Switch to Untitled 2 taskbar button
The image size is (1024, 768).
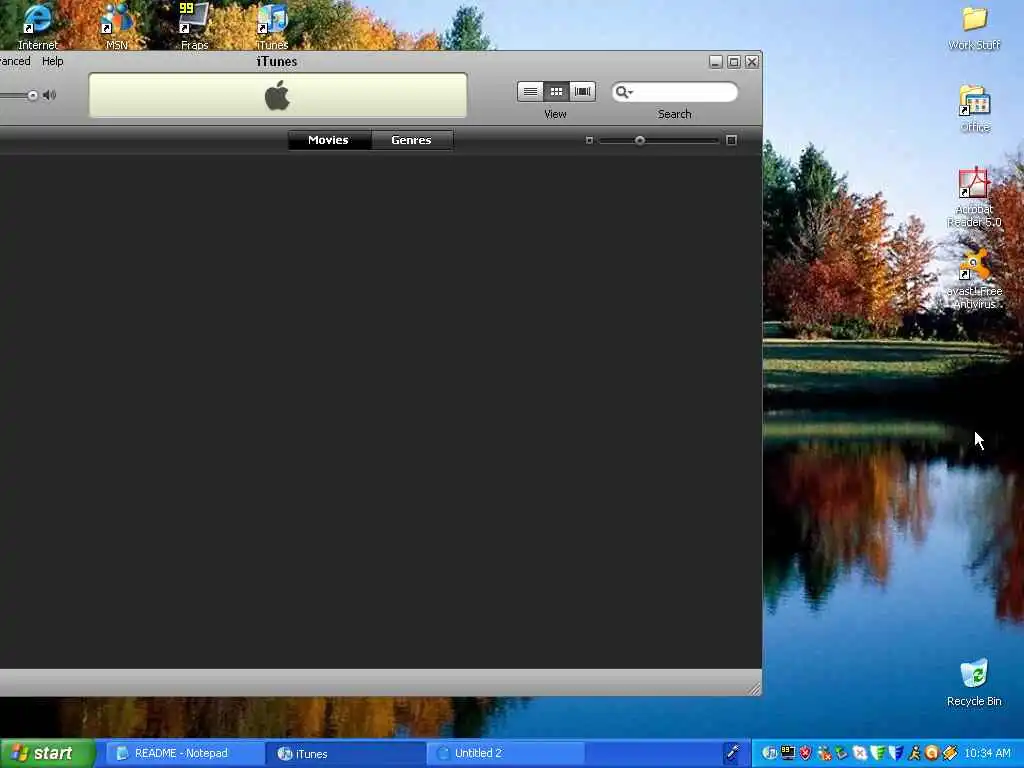point(505,754)
